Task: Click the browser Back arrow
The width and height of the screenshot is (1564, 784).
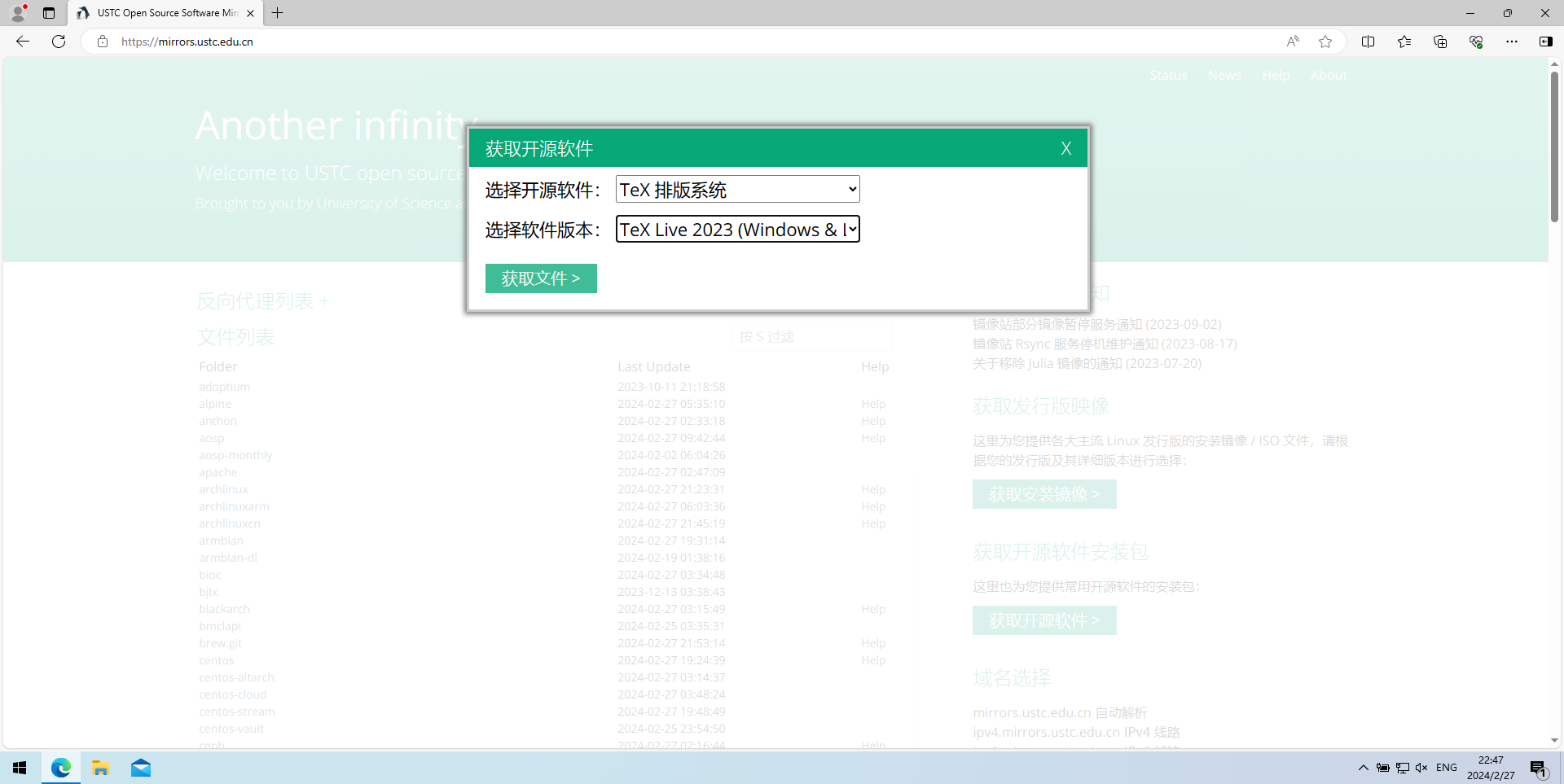Action: (x=23, y=42)
